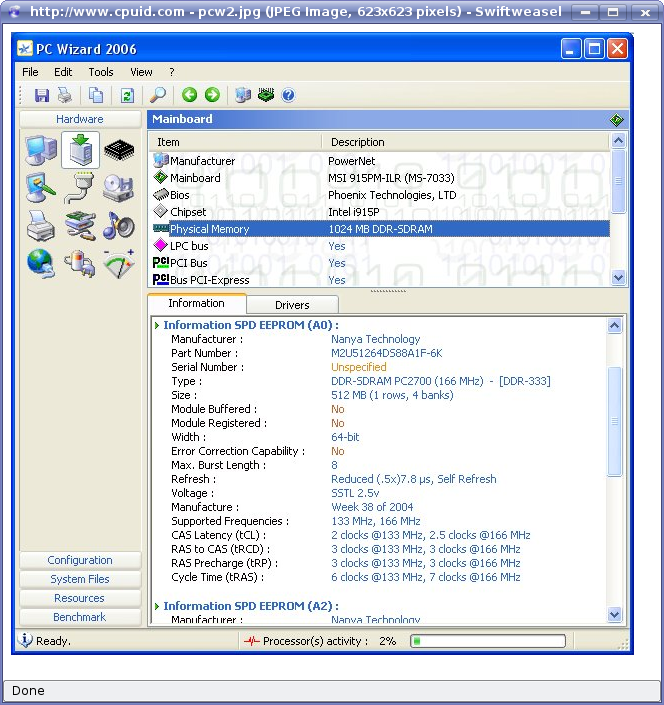This screenshot has width=664, height=705.
Task: Select the Multimedia speaker note icon
Action: pos(118,225)
